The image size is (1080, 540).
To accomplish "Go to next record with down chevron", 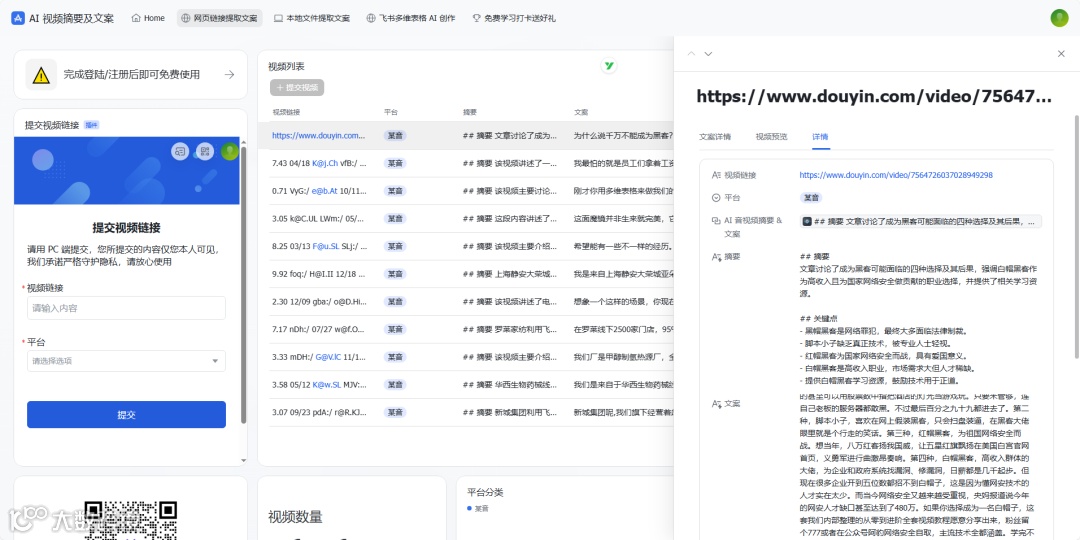I will pyautogui.click(x=708, y=54).
